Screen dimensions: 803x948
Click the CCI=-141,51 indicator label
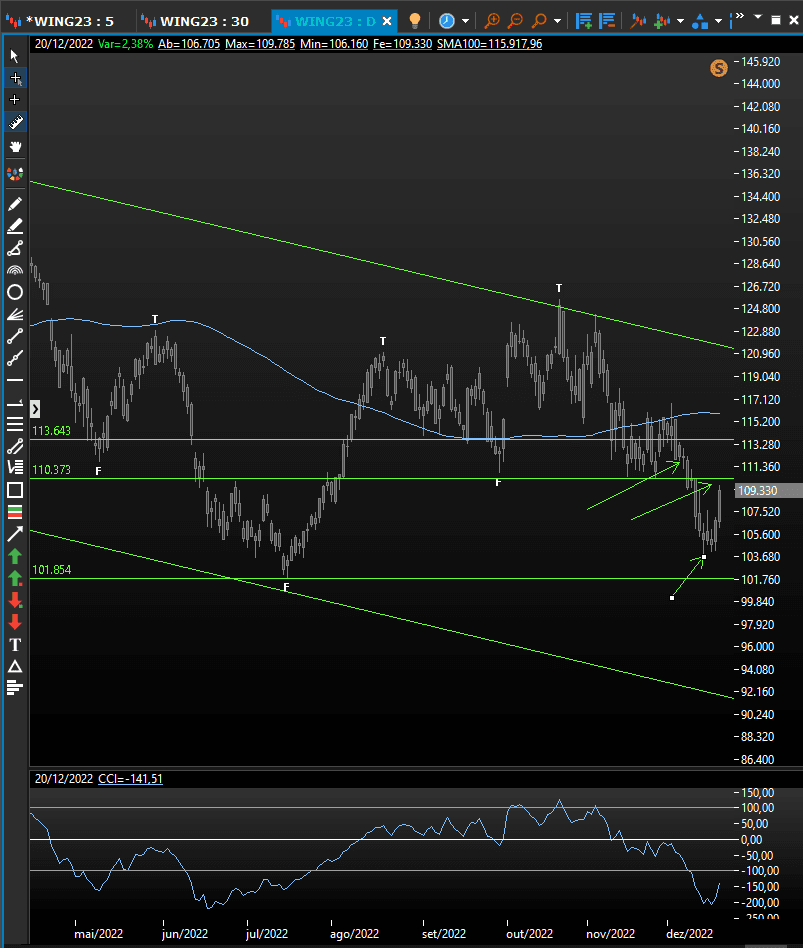(x=130, y=779)
